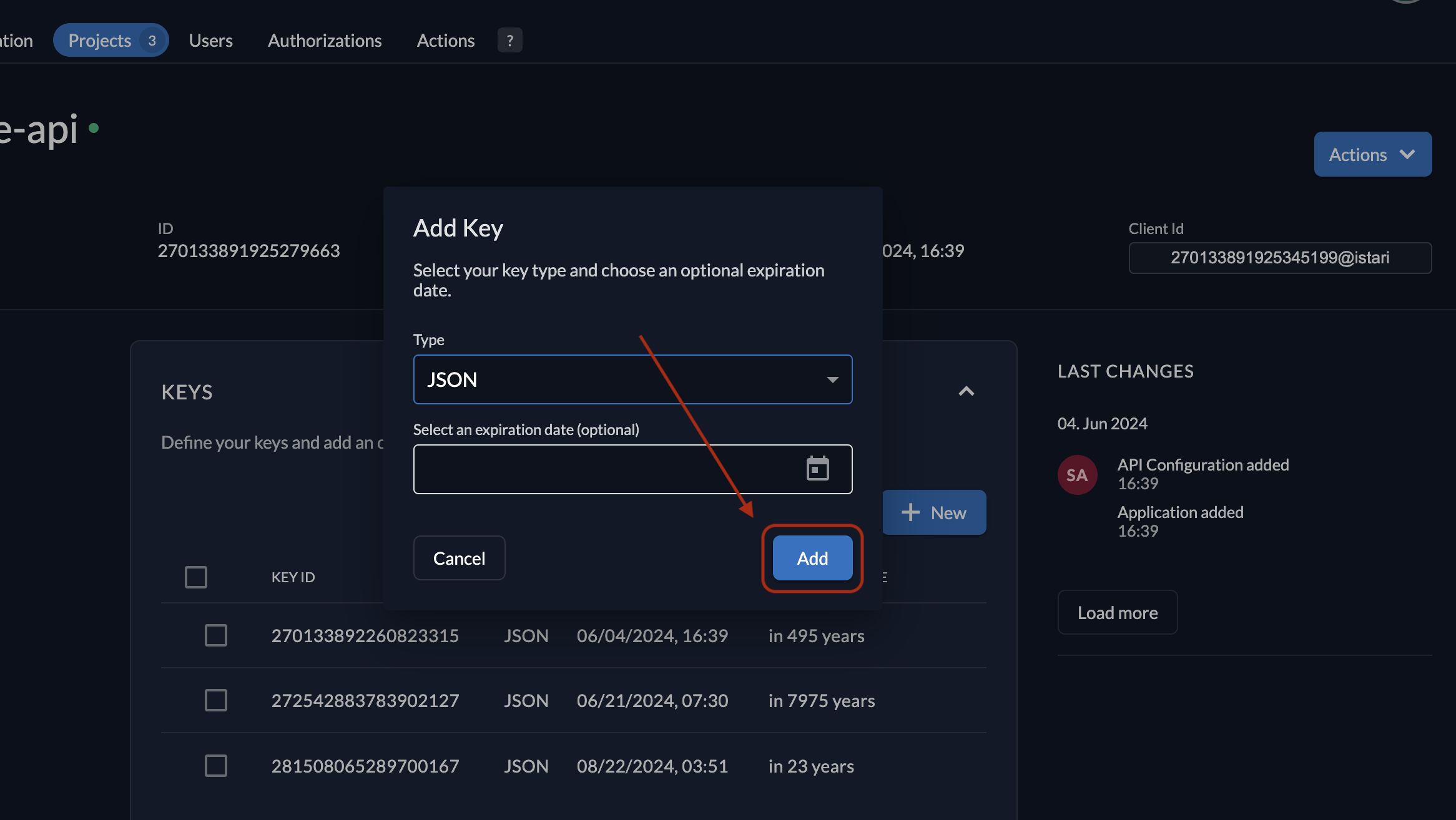This screenshot has width=1456, height=820.
Task: Click the Client Id value field
Action: pyautogui.click(x=1279, y=258)
